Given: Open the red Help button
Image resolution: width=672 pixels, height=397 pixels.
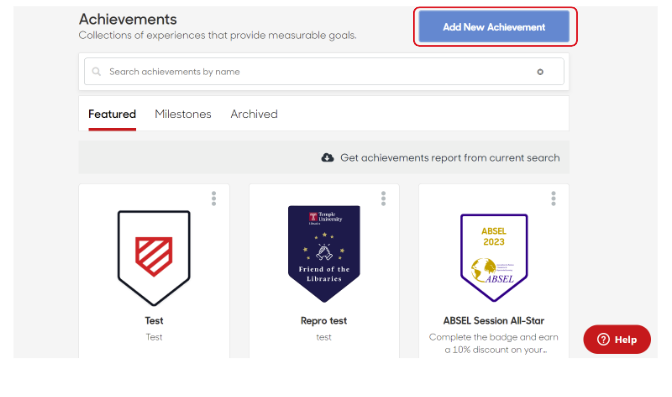Looking at the screenshot, I should 617,339.
